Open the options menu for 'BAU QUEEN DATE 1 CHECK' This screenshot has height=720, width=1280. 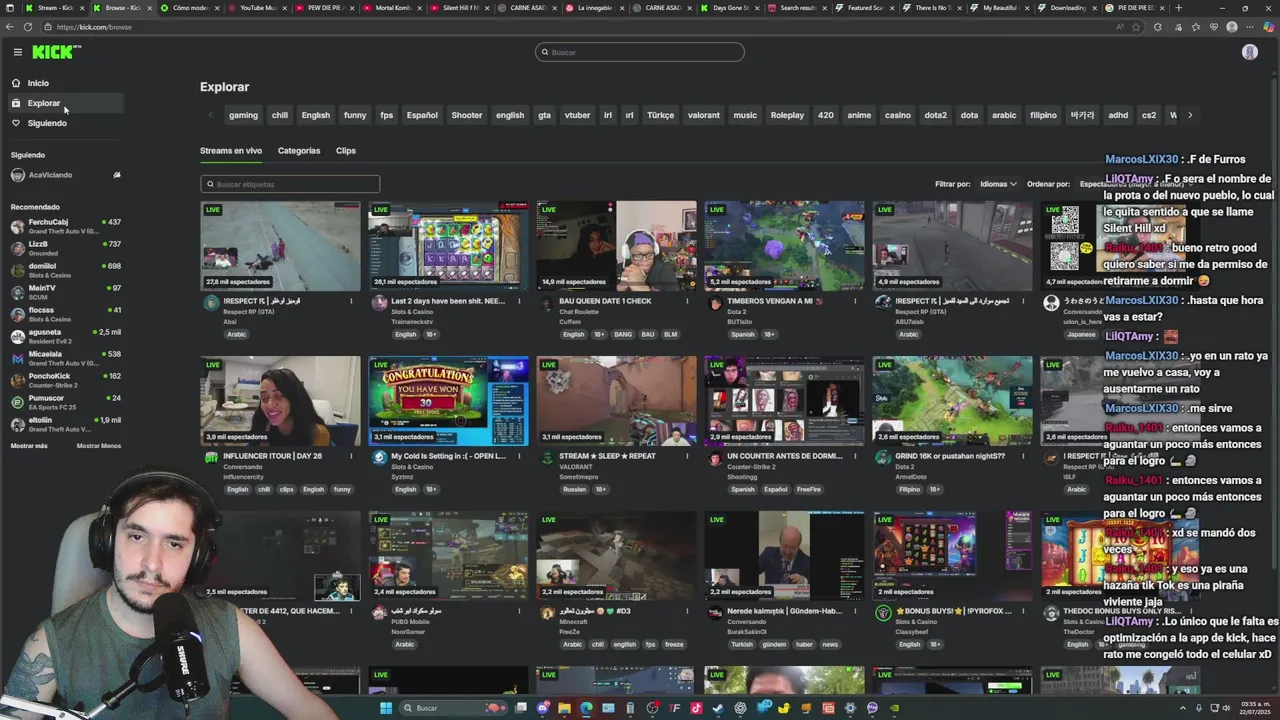tap(687, 301)
